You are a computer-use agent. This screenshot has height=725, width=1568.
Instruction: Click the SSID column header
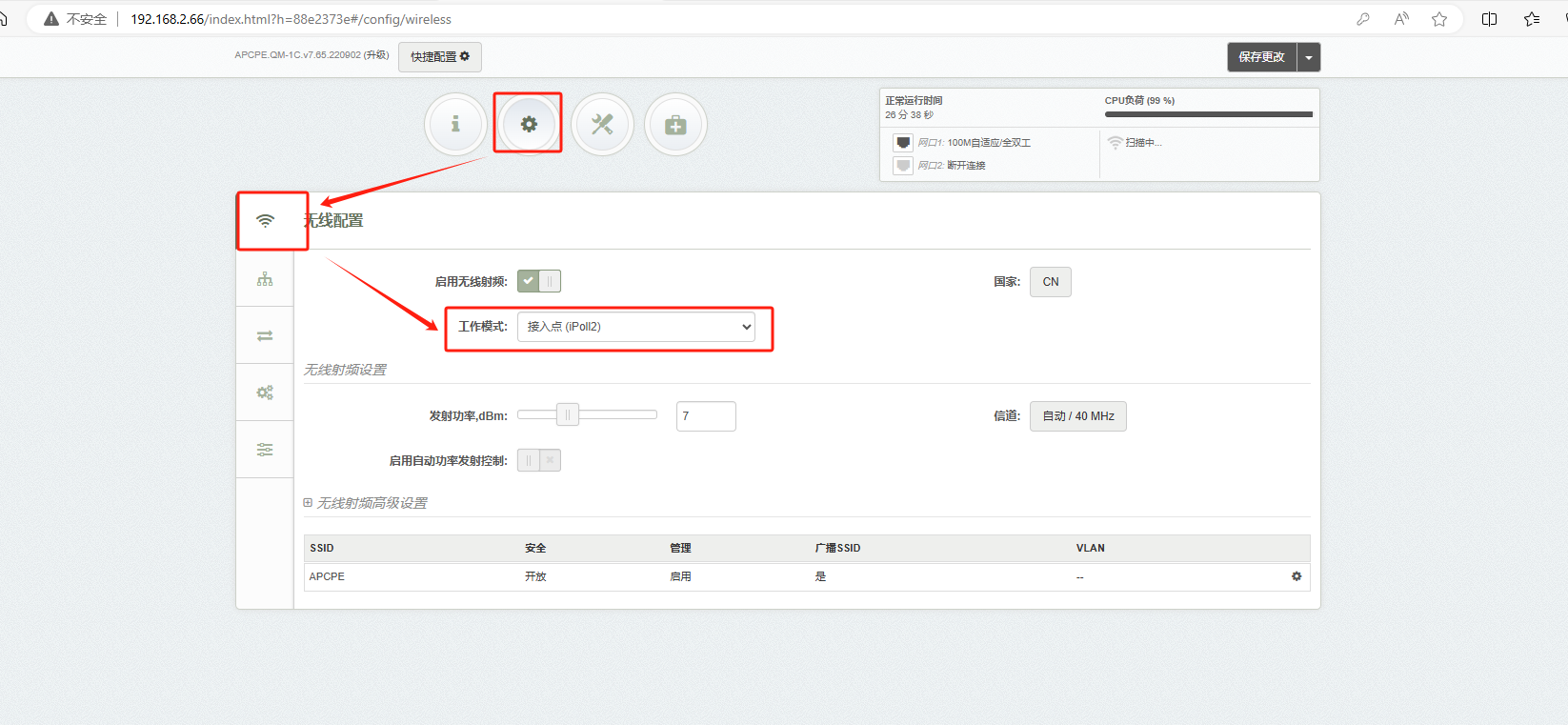point(322,548)
